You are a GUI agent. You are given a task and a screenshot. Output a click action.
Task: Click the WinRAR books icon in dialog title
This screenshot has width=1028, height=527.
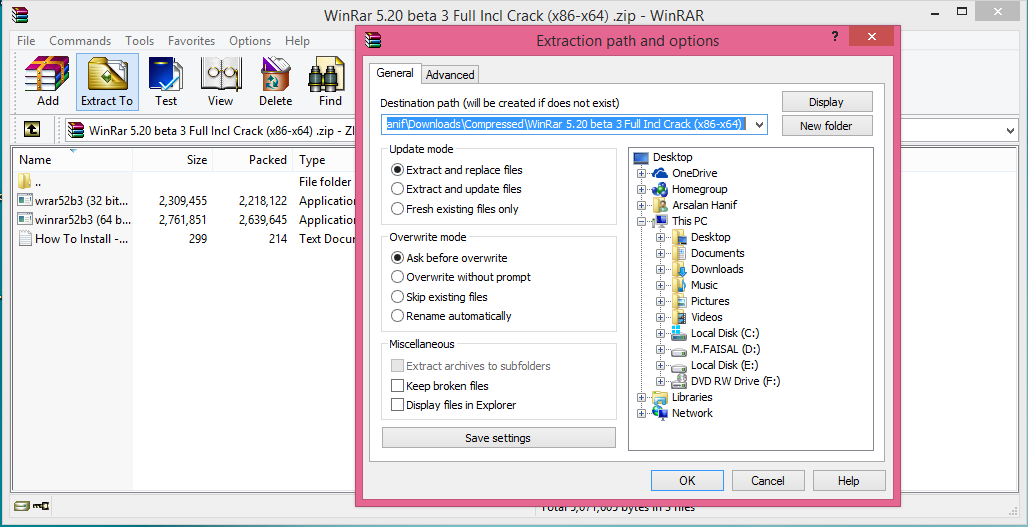coord(373,40)
